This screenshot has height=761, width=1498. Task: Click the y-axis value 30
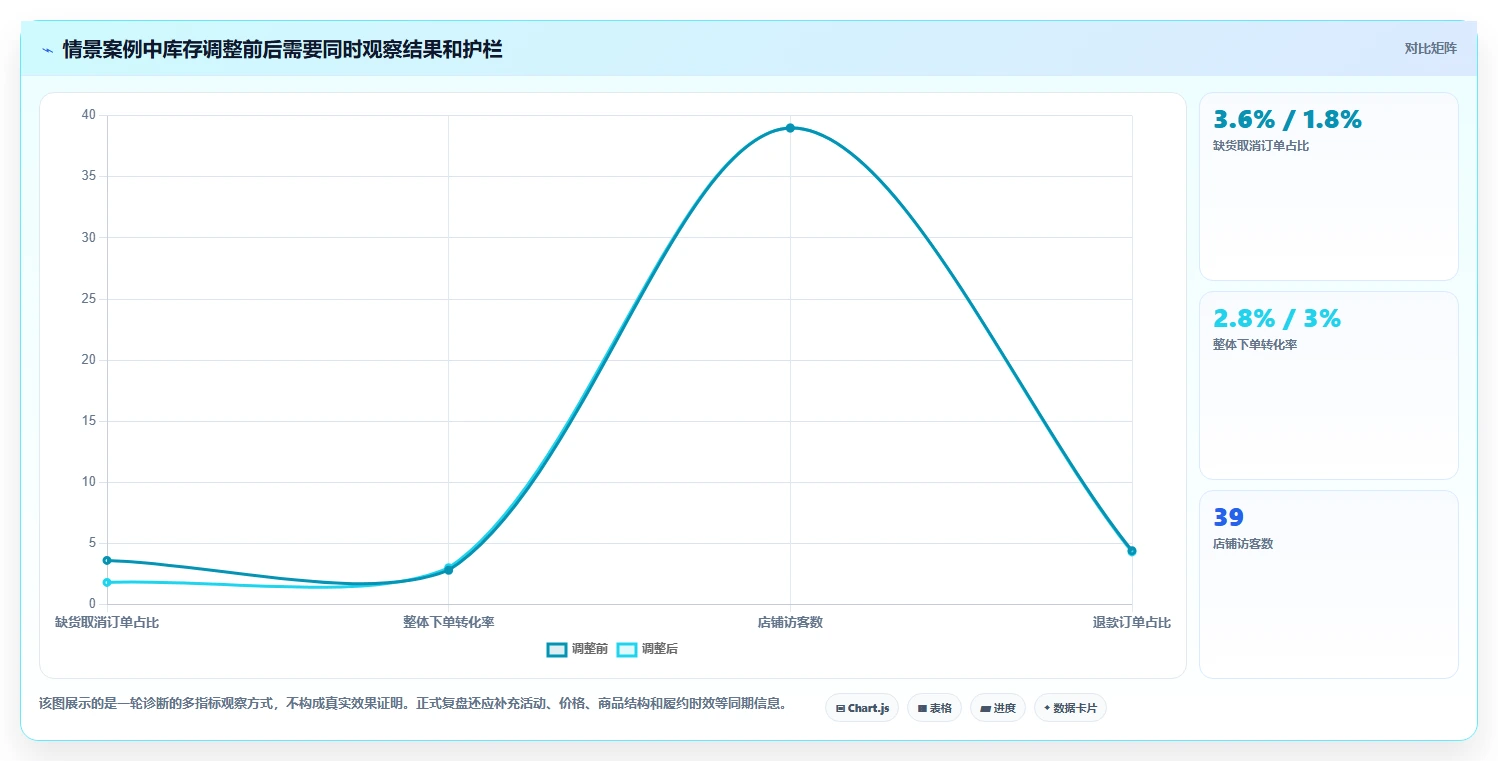point(89,237)
